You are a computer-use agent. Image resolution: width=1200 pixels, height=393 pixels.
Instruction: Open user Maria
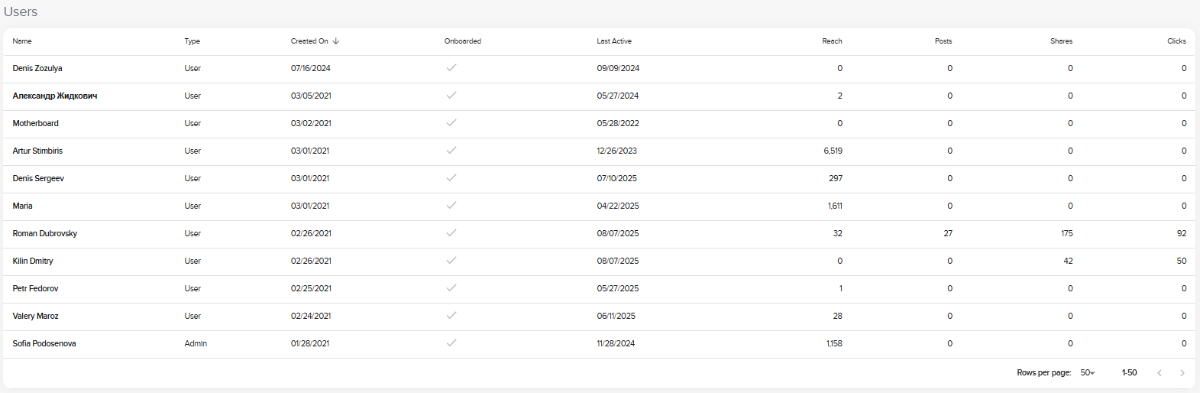tap(22, 206)
